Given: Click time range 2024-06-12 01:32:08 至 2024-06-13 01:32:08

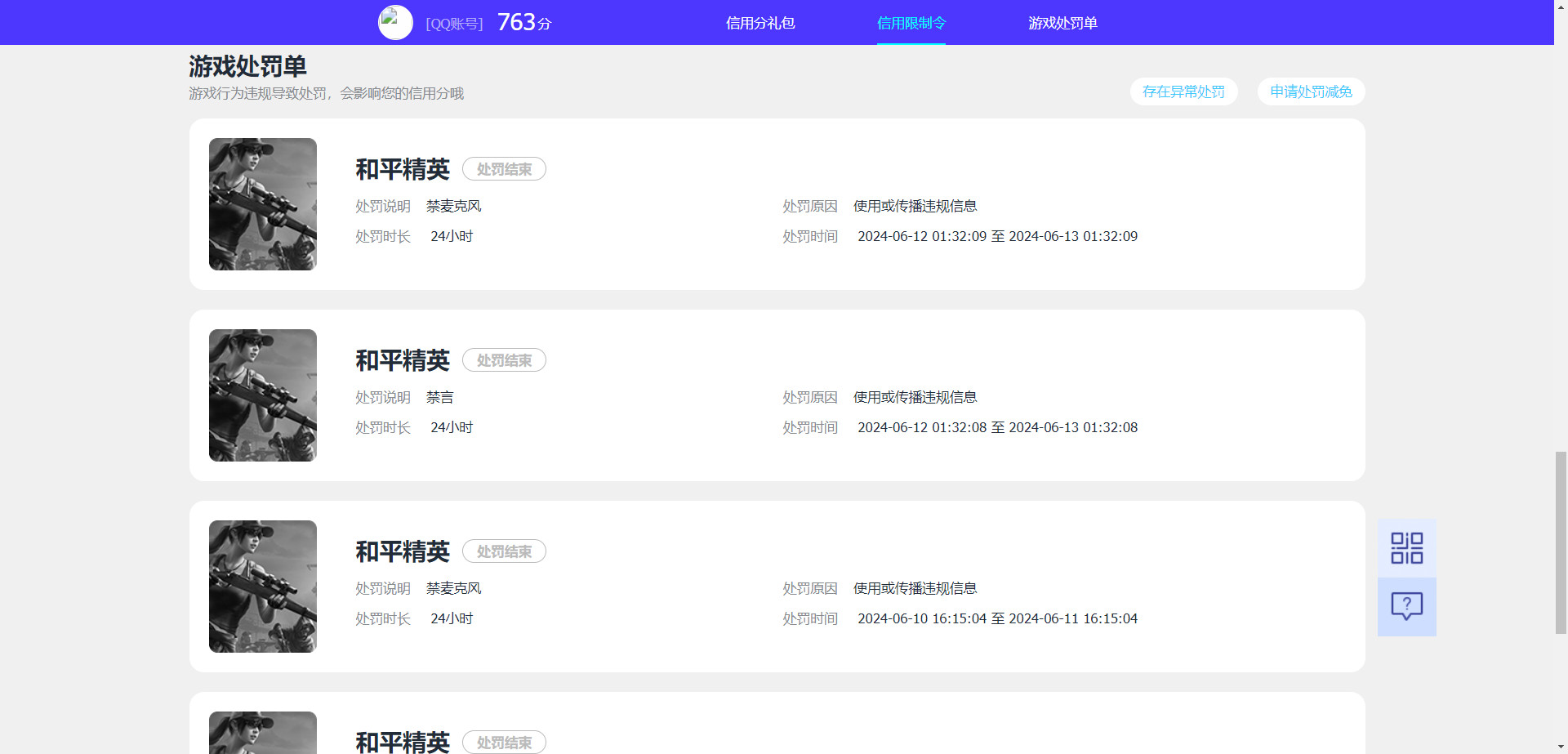Looking at the screenshot, I should click(x=997, y=427).
